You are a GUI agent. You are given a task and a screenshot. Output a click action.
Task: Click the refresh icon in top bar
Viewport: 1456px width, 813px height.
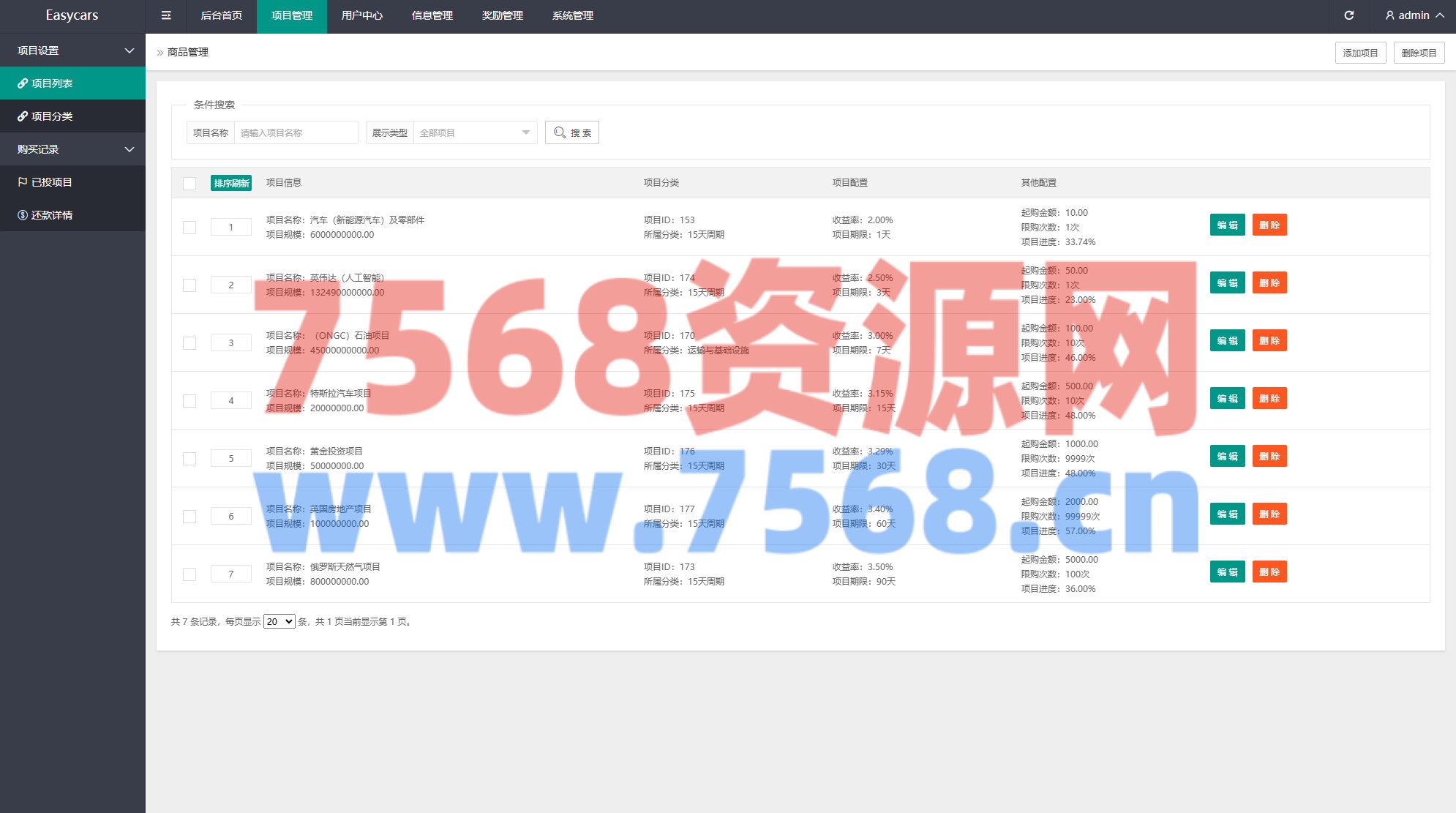pos(1348,15)
